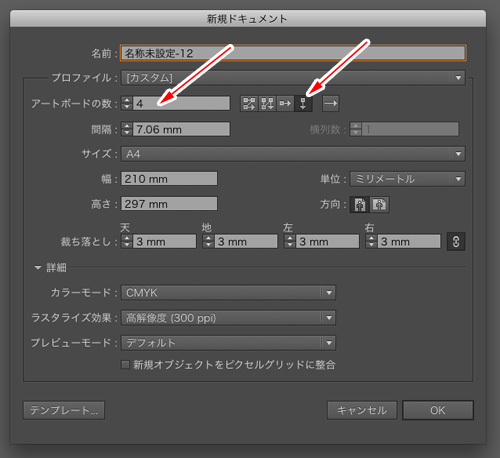Click the 地 bleed 3 mm field

[x=246, y=241]
